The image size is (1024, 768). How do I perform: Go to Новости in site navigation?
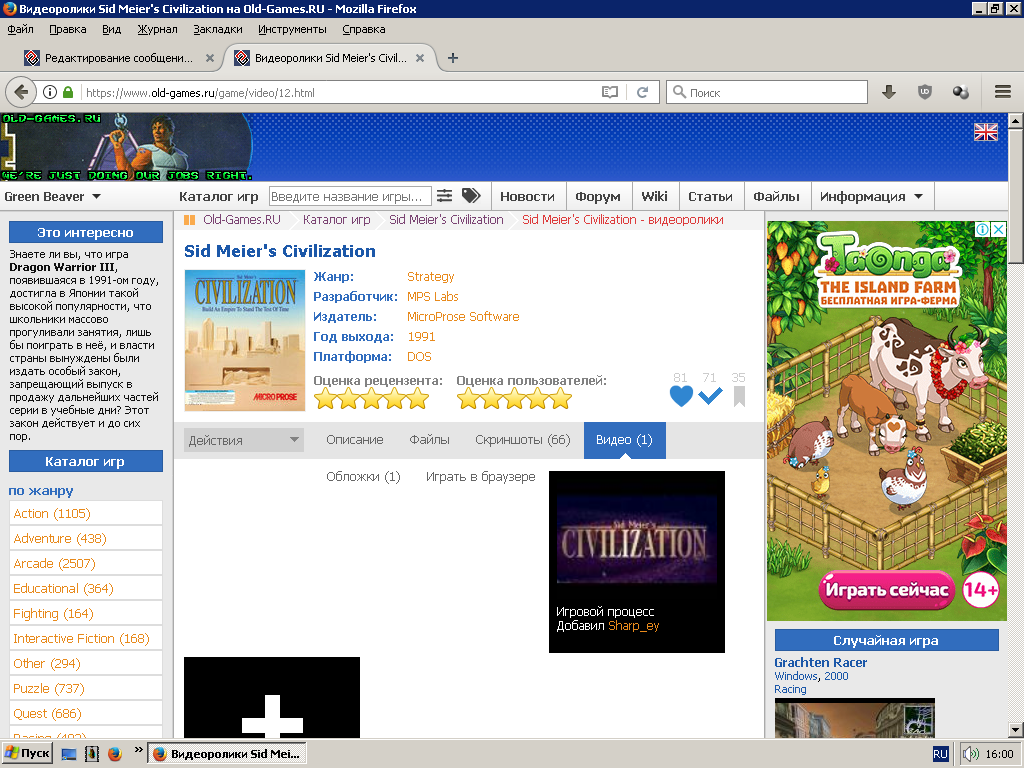click(x=527, y=197)
